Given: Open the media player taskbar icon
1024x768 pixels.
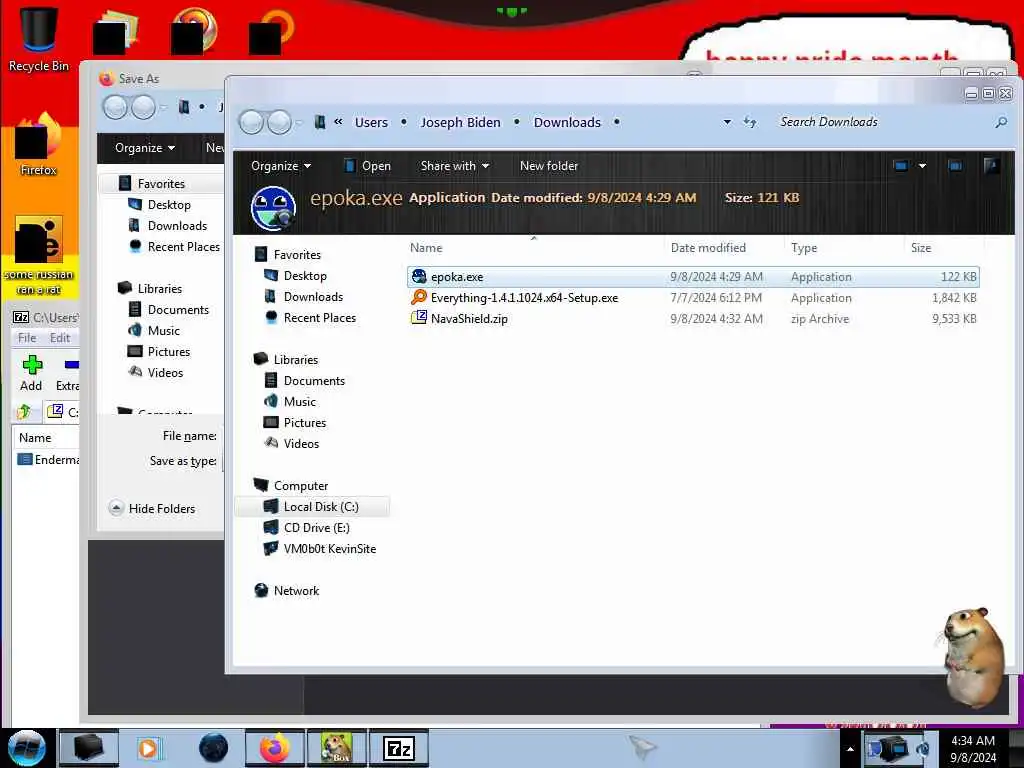Looking at the screenshot, I should tap(148, 748).
